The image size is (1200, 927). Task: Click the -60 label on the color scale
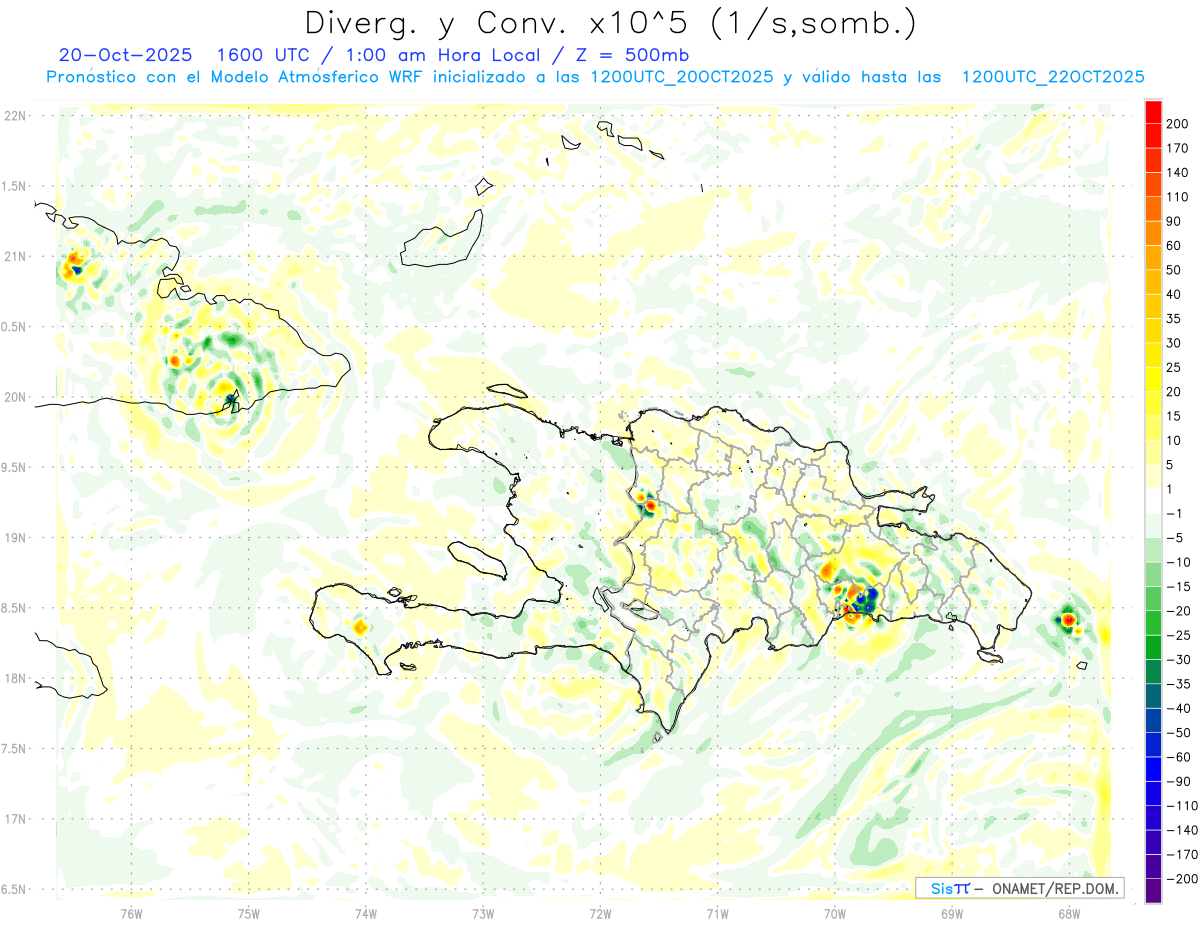[x=1176, y=757]
